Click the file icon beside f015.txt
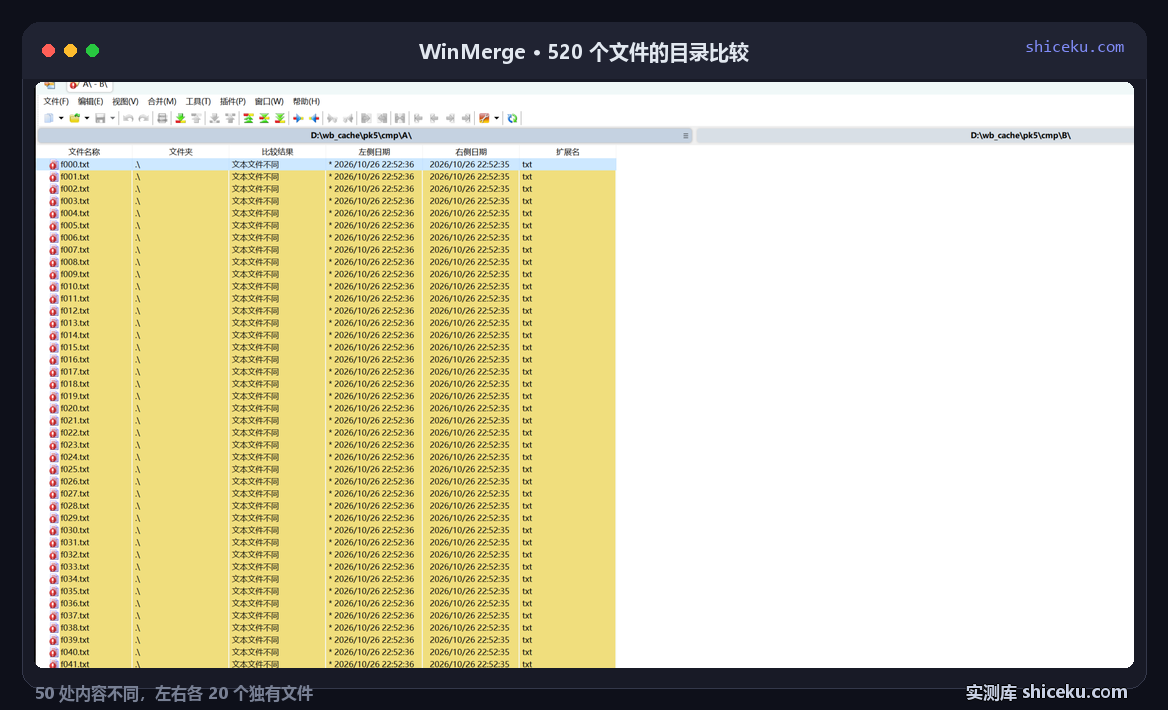This screenshot has width=1168, height=710. coord(54,348)
